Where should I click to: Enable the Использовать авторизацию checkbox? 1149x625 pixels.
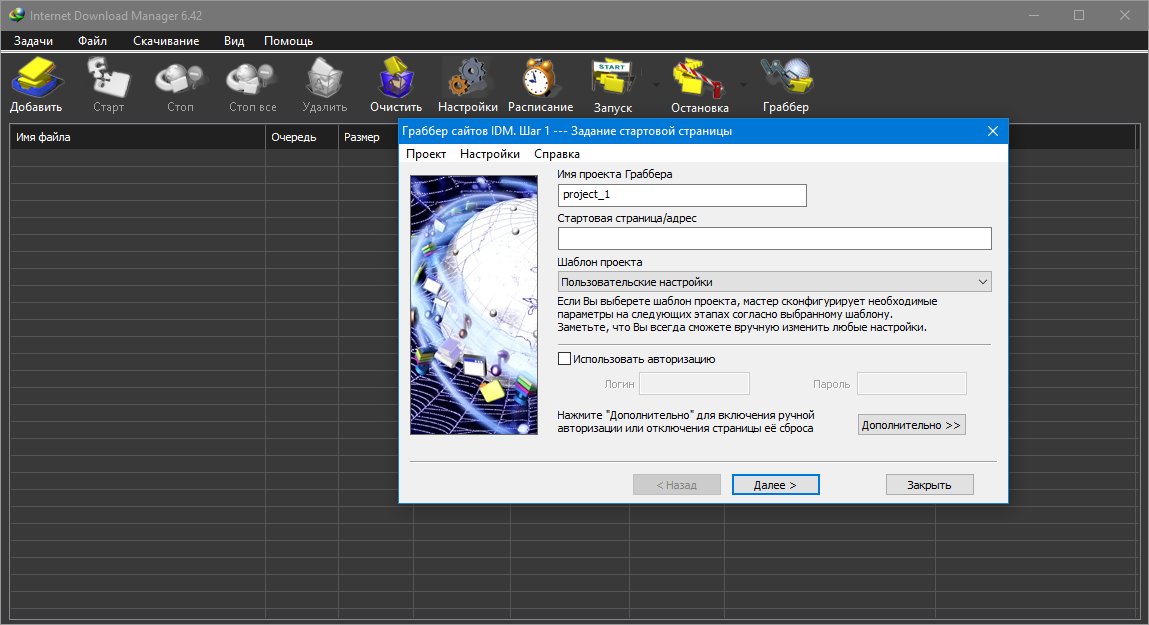coord(564,359)
